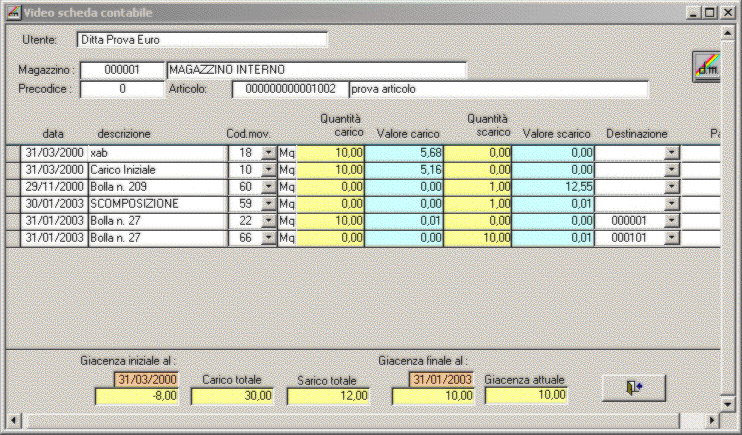This screenshot has width=742, height=435.
Task: Click Giacenza iniziale value -8,00
Action: [137, 396]
